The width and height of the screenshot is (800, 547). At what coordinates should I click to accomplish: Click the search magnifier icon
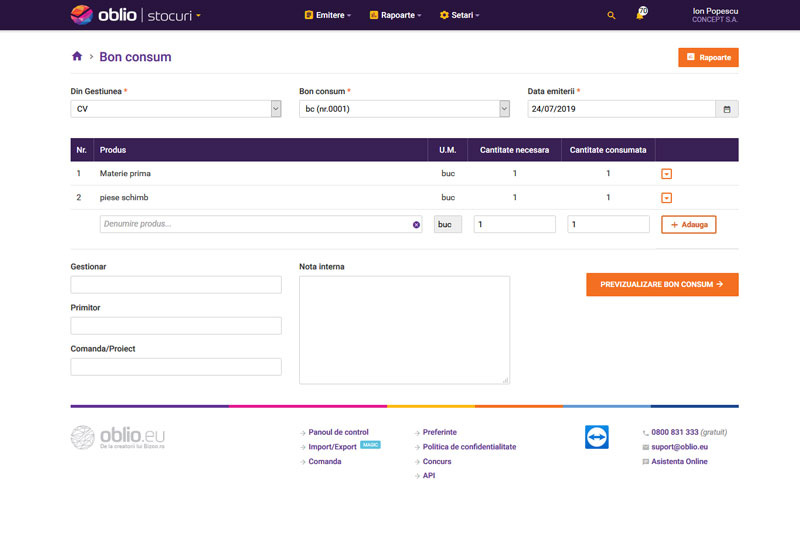click(611, 16)
